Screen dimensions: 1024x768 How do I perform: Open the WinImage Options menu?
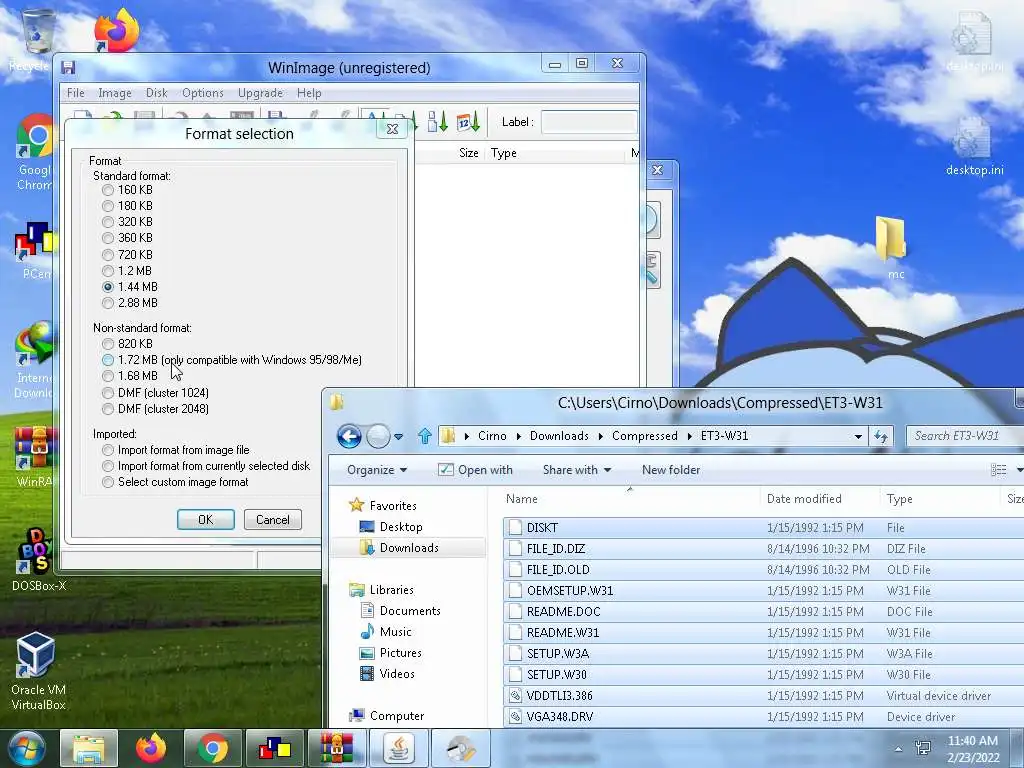pyautogui.click(x=203, y=93)
